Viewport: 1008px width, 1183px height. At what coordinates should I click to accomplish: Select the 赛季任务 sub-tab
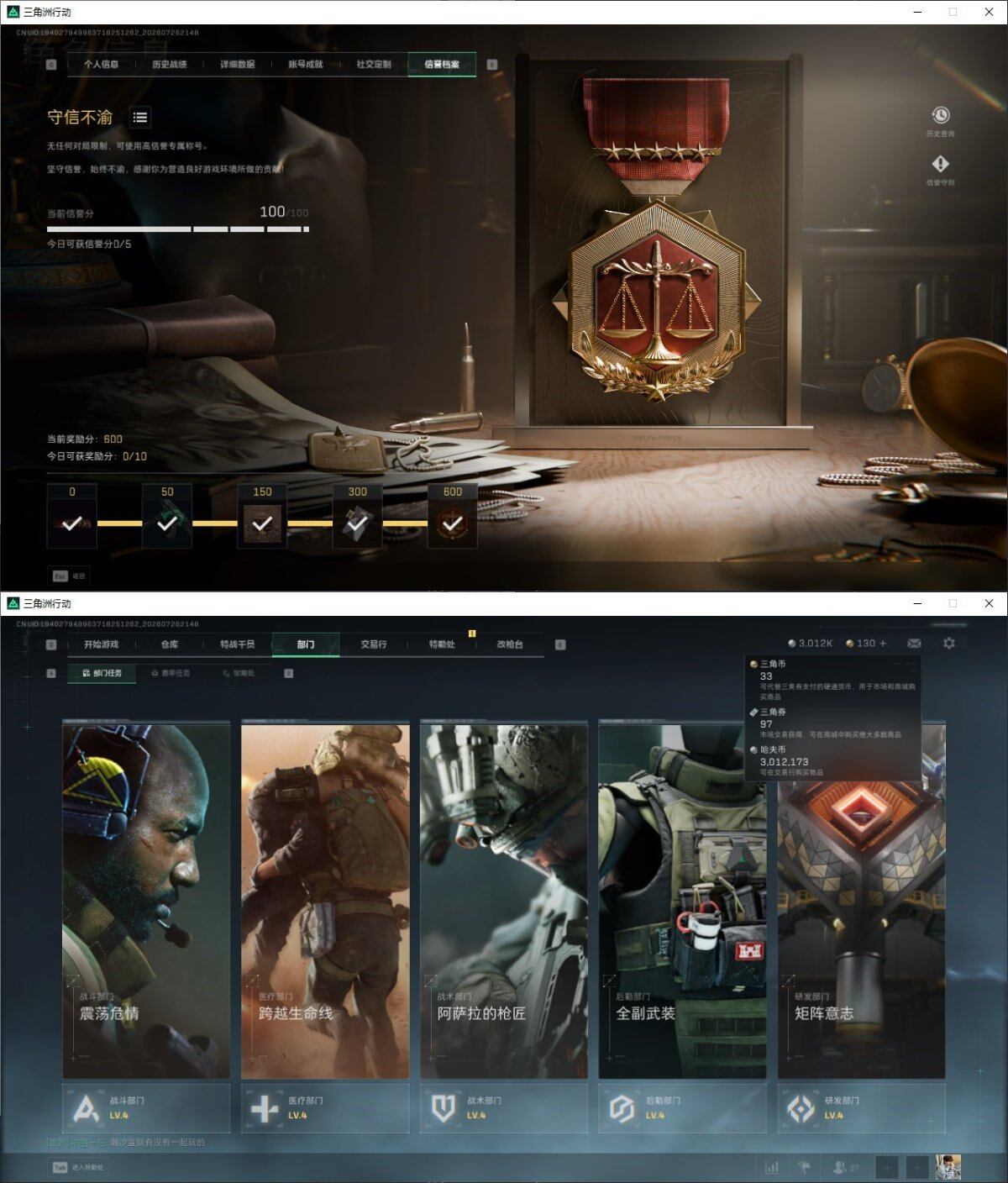[x=171, y=673]
